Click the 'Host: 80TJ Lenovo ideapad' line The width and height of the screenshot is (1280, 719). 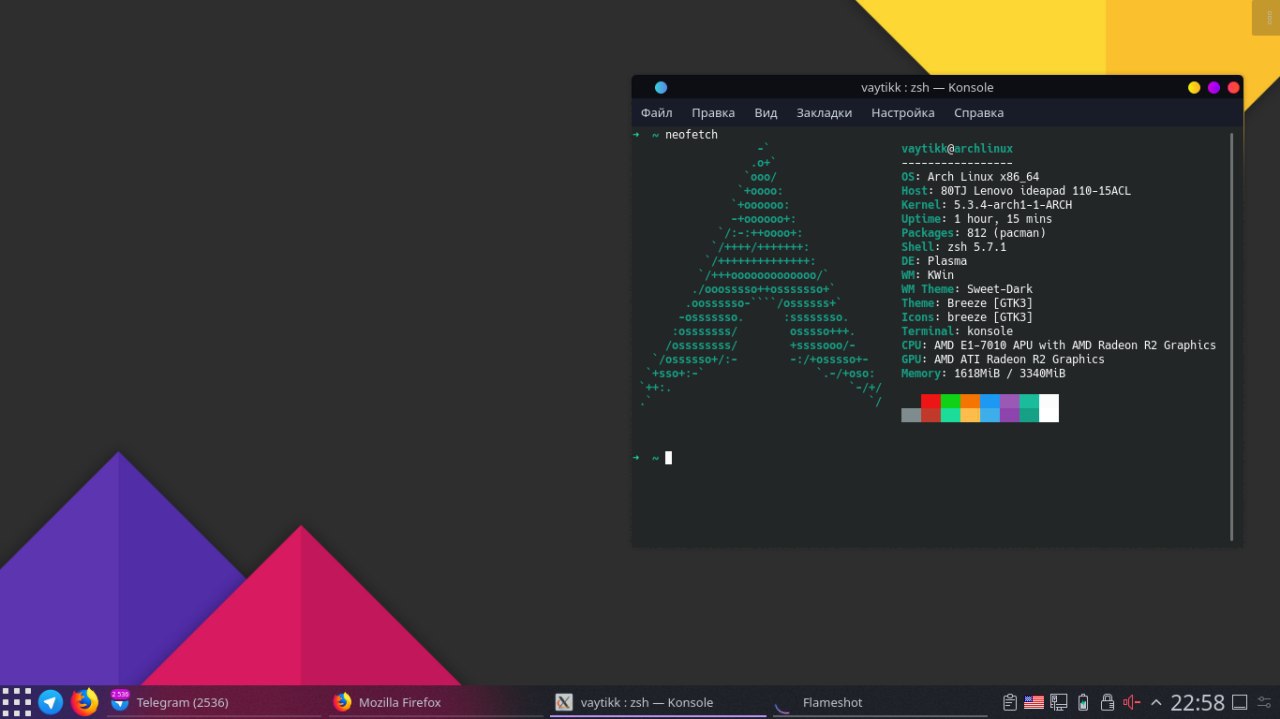pyautogui.click(x=1016, y=191)
